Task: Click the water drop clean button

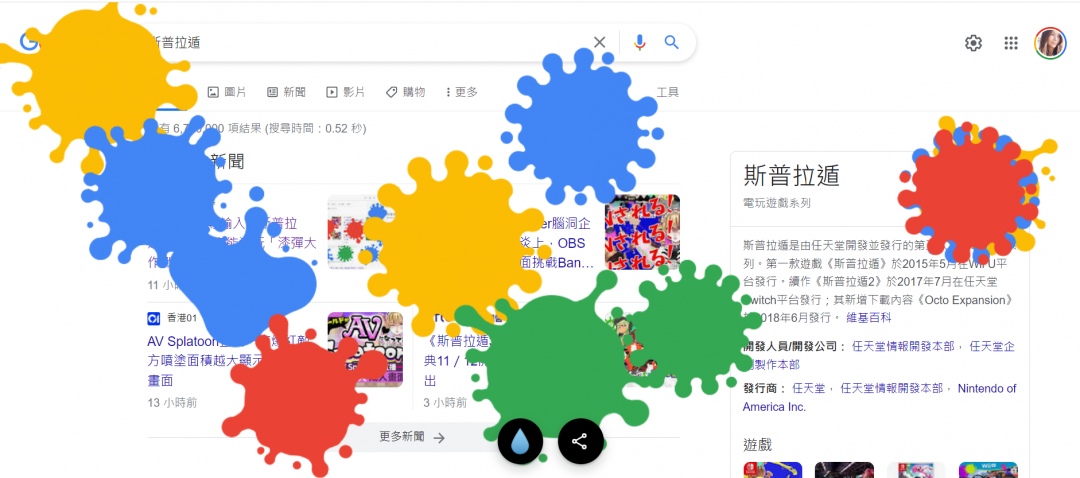Action: 520,441
